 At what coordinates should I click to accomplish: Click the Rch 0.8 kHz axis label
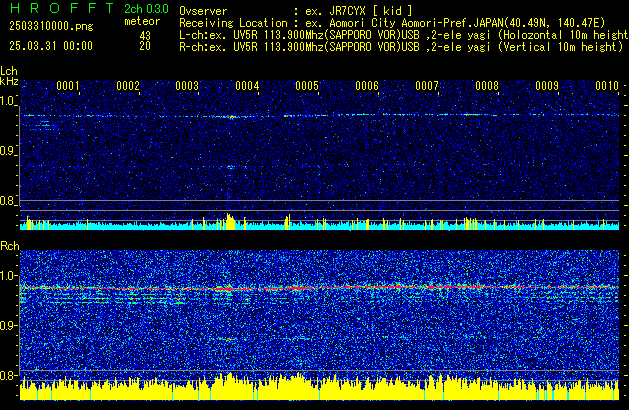tap(8, 375)
